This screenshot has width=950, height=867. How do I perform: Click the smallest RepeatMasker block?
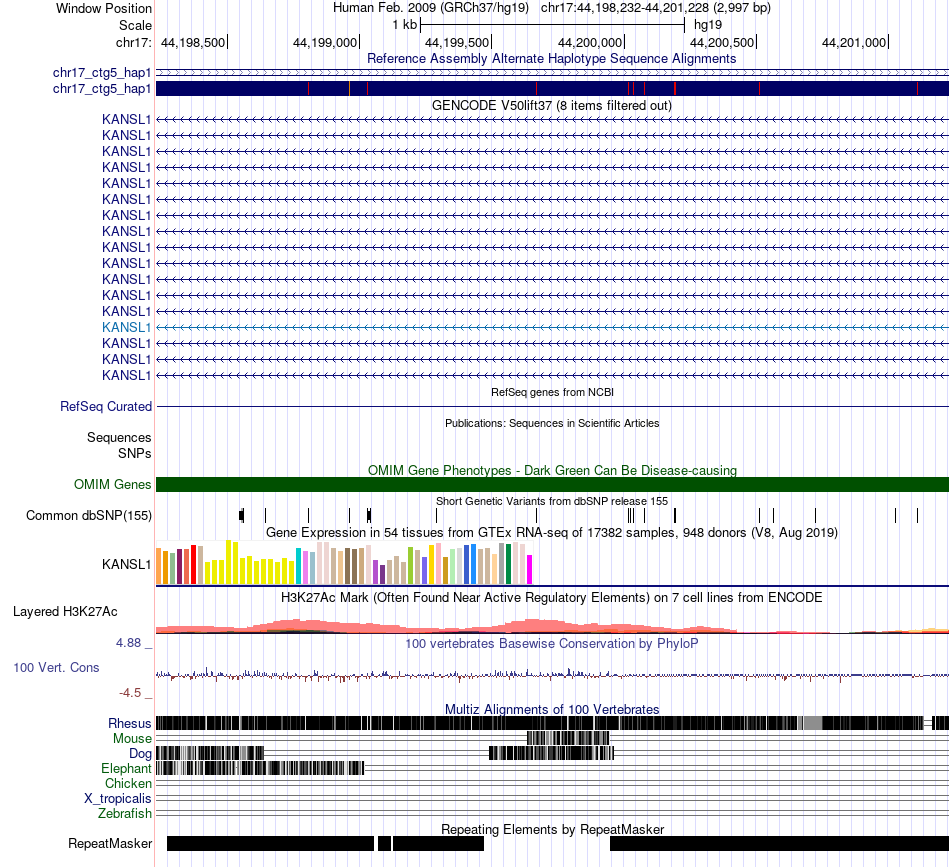coord(384,843)
